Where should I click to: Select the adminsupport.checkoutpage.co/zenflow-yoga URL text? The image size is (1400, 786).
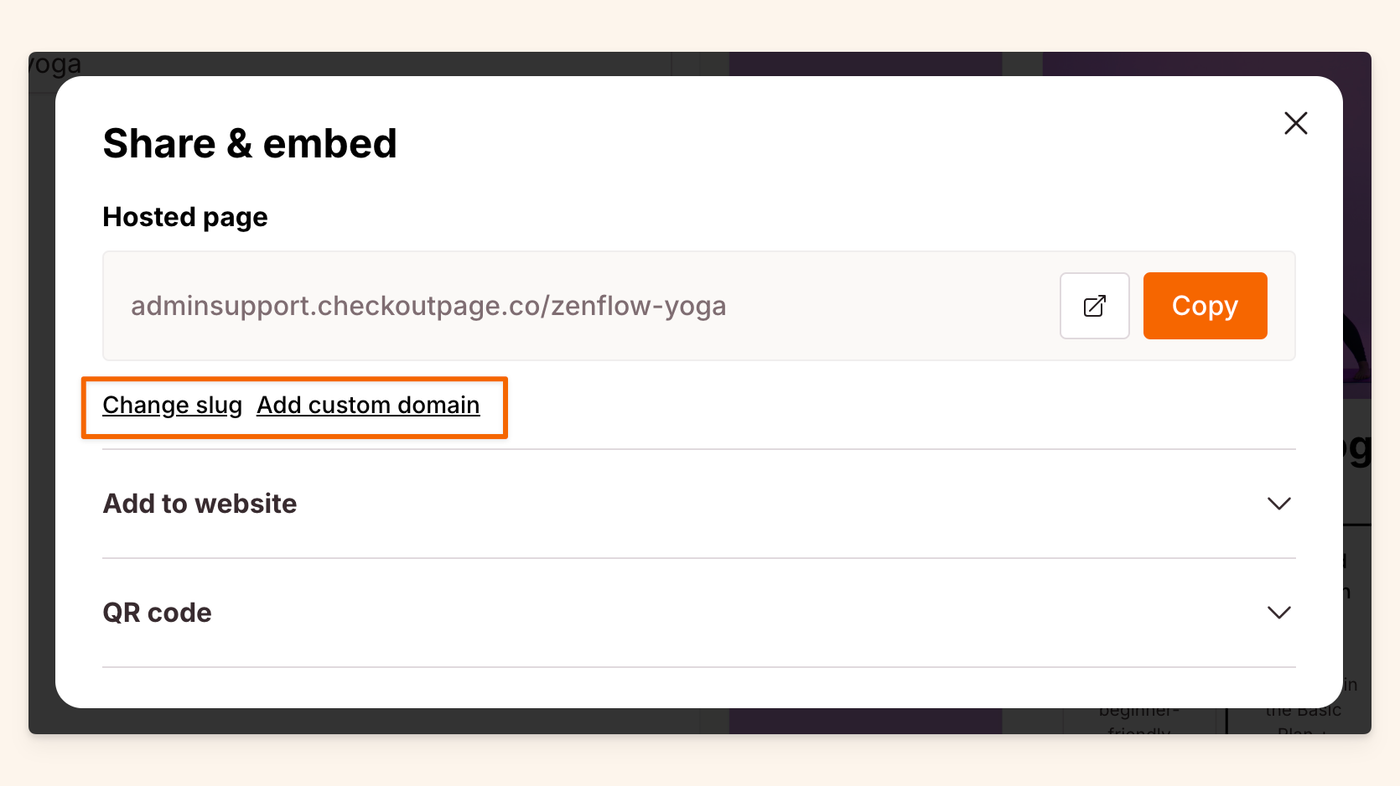[428, 306]
